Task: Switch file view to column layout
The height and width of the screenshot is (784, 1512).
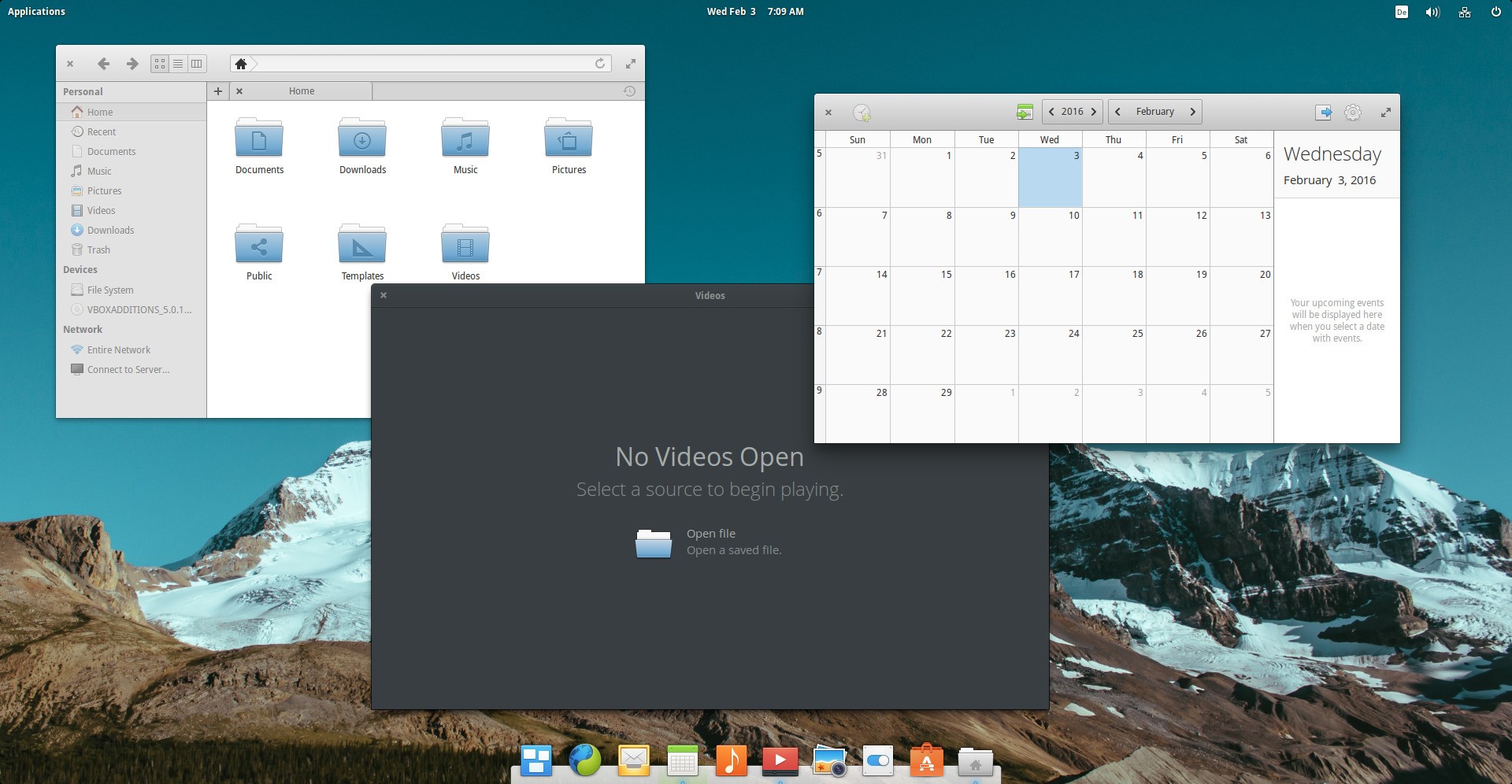Action: [196, 64]
